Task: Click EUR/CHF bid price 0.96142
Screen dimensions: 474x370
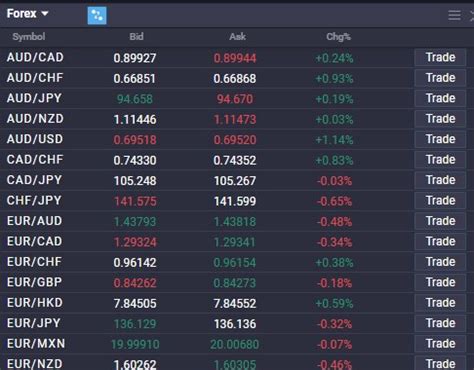Action: point(135,263)
